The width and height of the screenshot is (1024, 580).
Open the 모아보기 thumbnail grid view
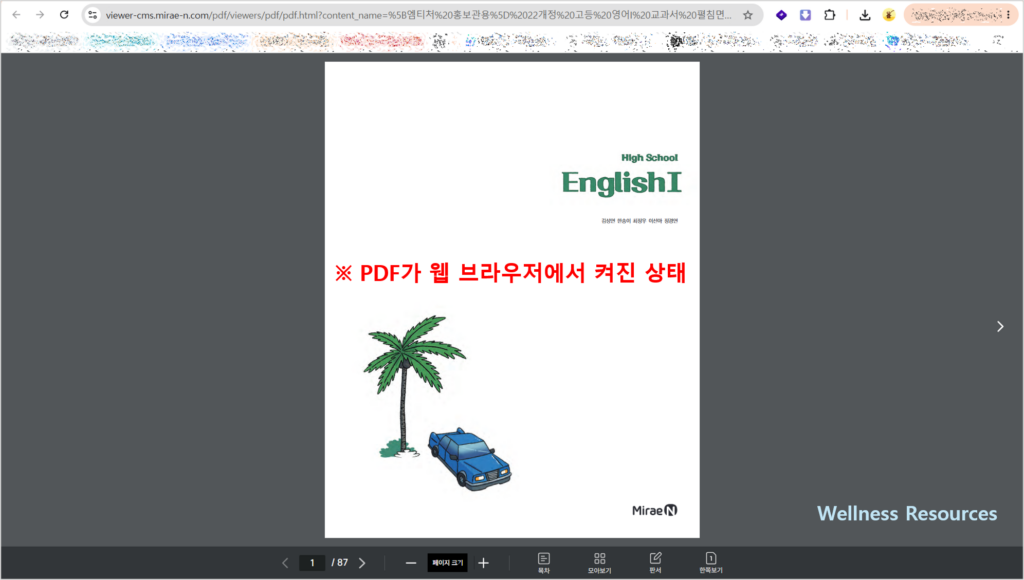click(x=600, y=562)
